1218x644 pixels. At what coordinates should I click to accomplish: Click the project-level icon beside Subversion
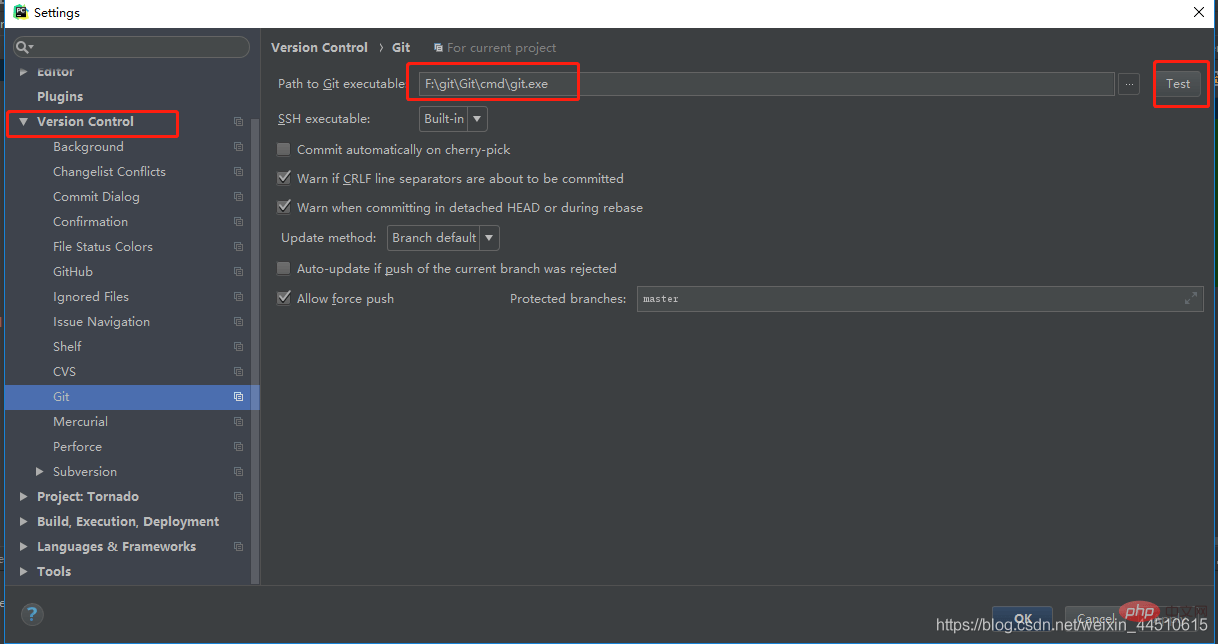(x=238, y=472)
